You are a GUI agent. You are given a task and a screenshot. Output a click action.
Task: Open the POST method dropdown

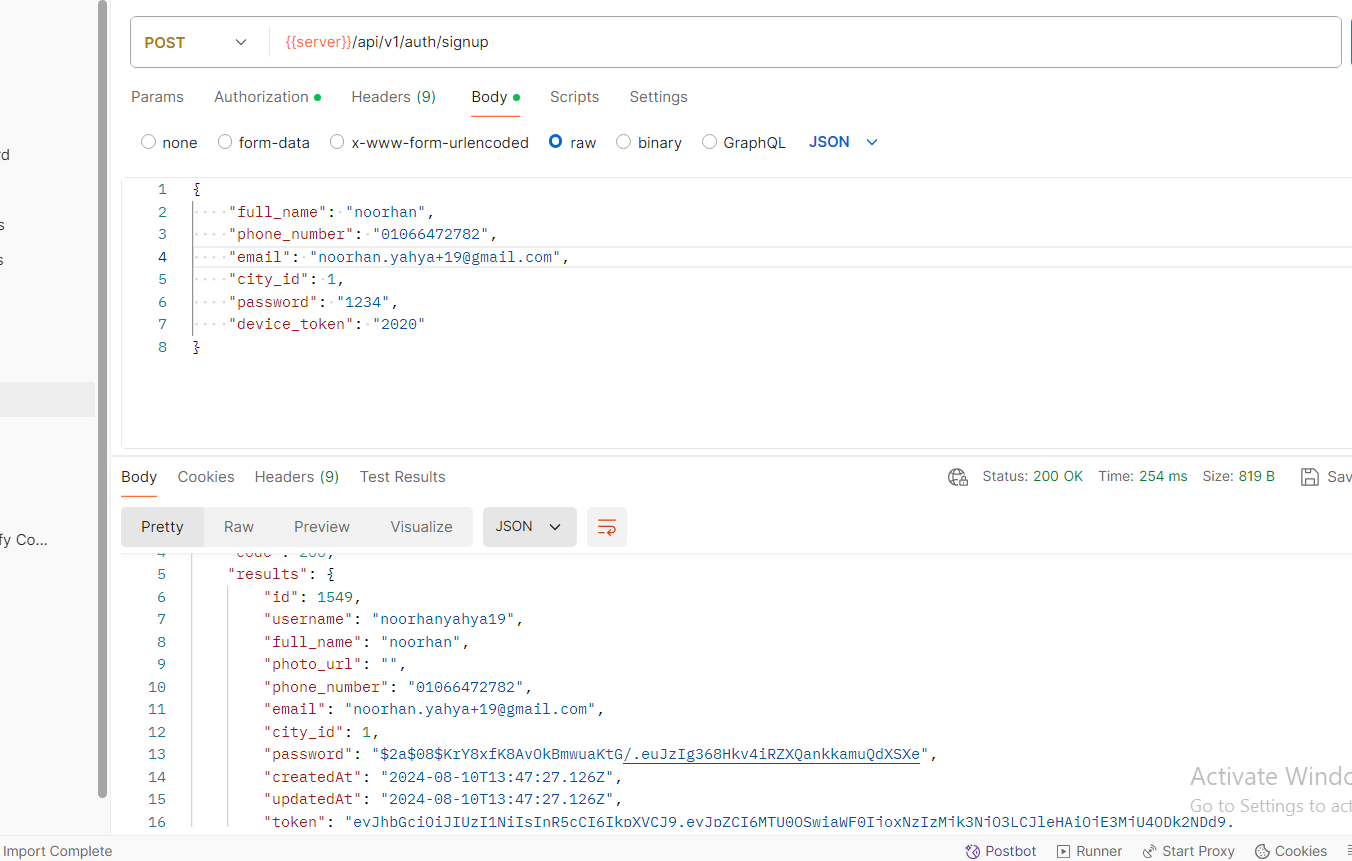point(196,42)
